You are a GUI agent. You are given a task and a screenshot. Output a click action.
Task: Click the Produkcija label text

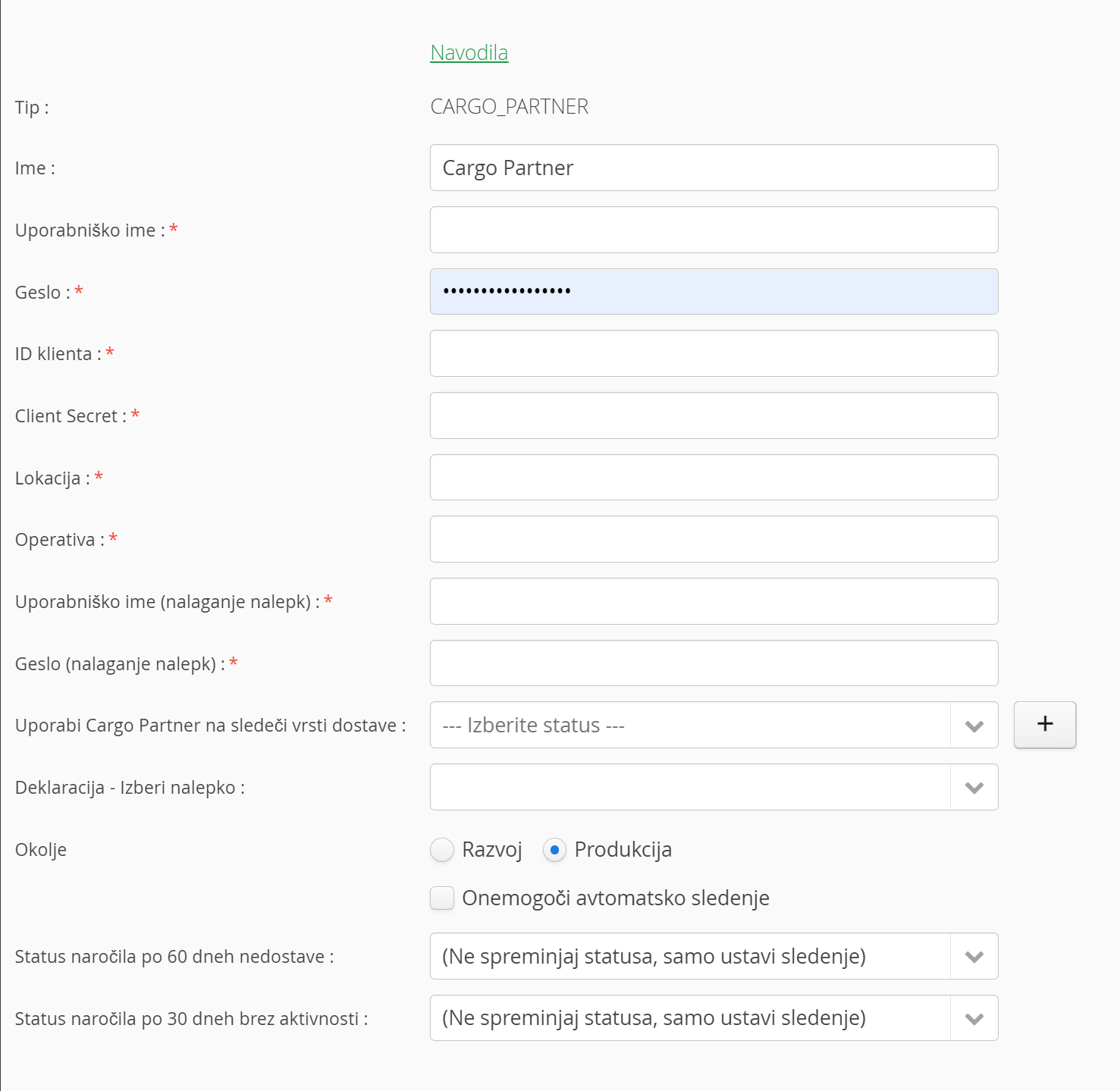tap(623, 850)
